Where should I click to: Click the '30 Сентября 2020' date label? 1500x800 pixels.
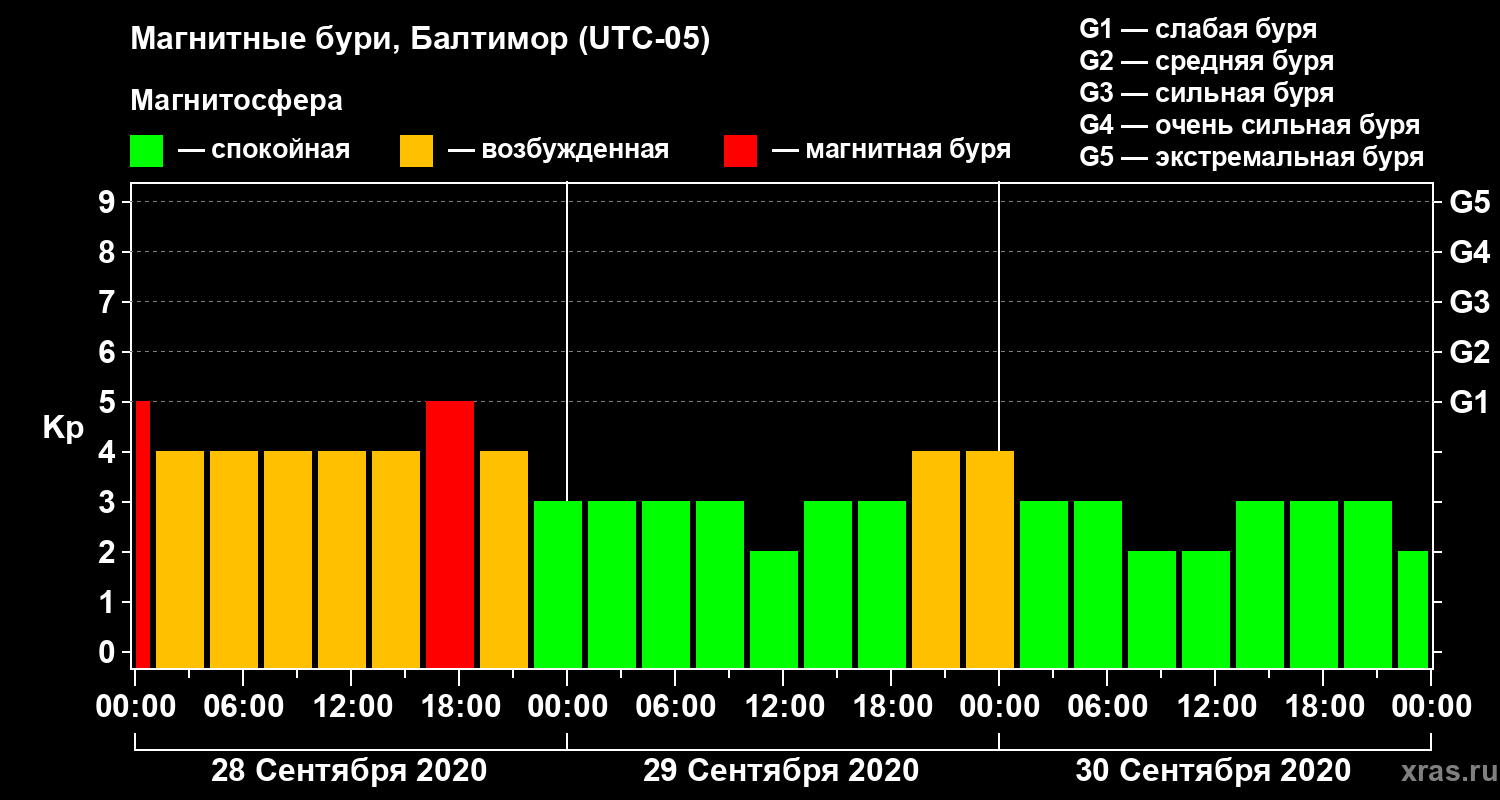(1213, 771)
